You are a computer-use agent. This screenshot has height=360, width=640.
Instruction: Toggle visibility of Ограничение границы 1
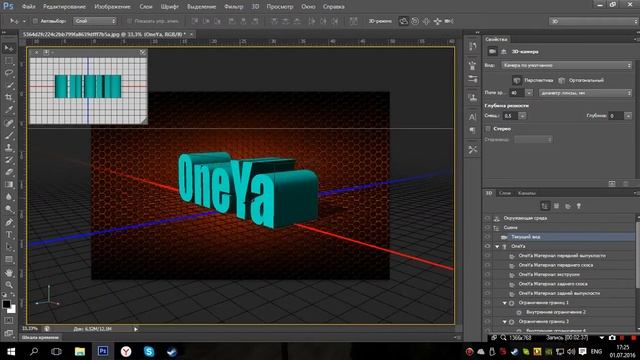[x=487, y=302]
